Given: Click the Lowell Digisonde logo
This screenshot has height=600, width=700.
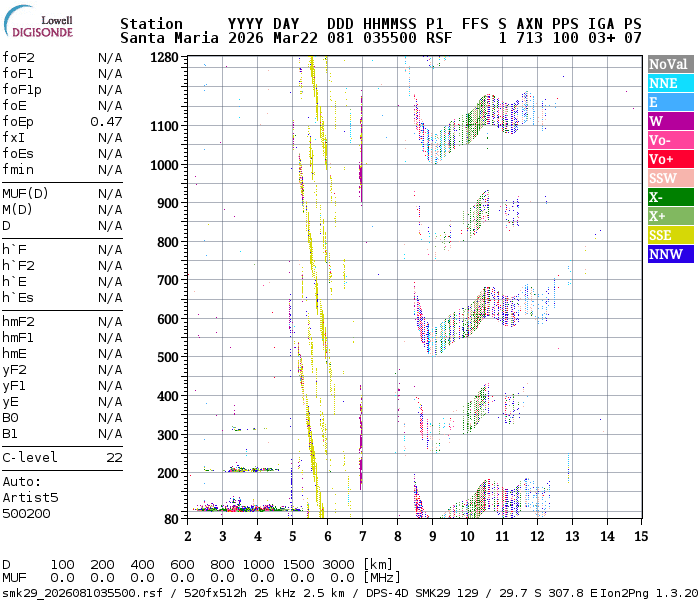Looking at the screenshot, I should pyautogui.click(x=38, y=22).
